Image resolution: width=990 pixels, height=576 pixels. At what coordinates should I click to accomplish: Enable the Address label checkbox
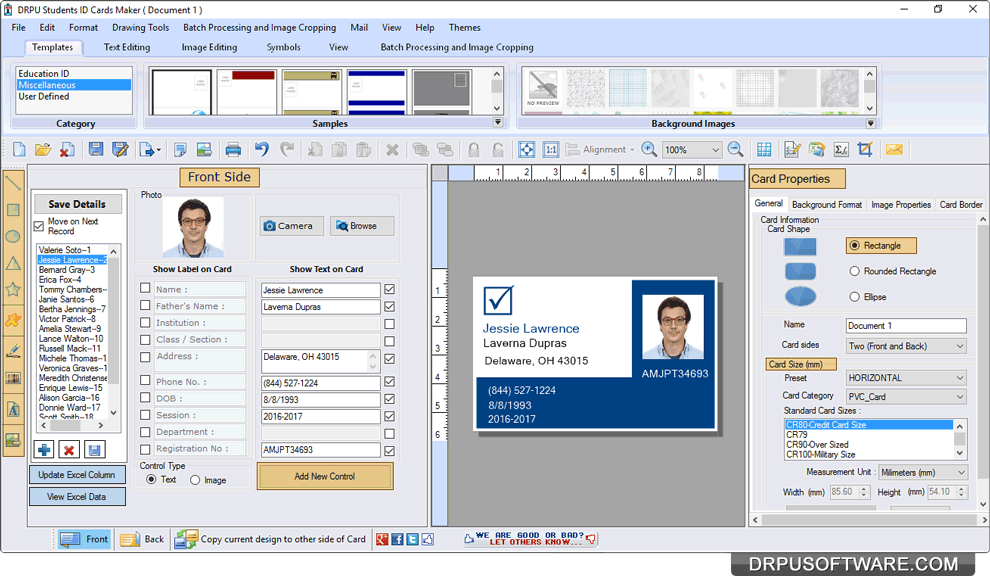pos(145,357)
